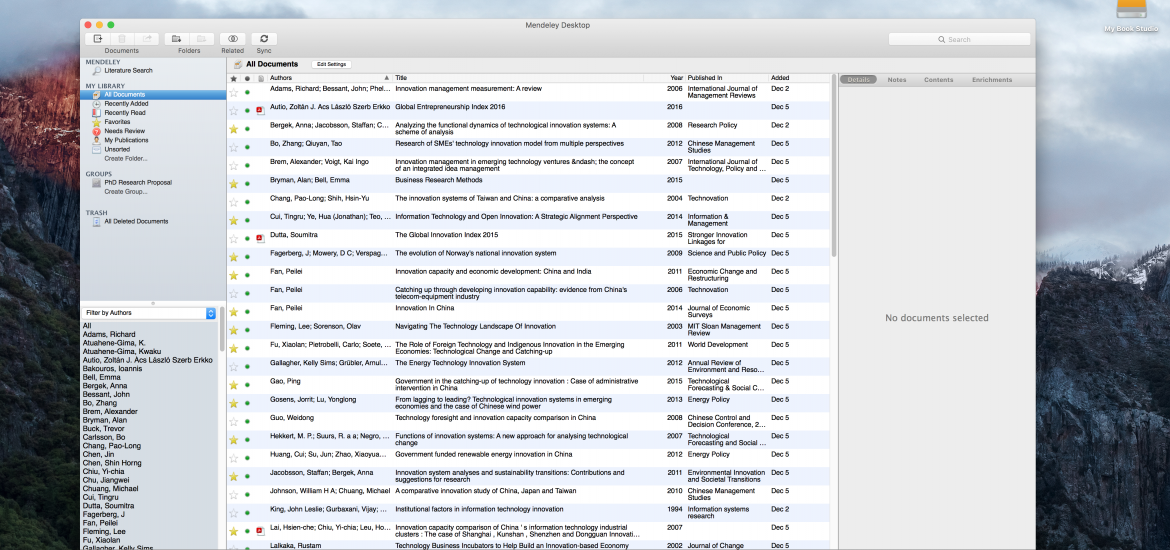Viewport: 1170px width, 550px height.
Task: Filter by author Fleming, Lee
Action: click(104, 531)
